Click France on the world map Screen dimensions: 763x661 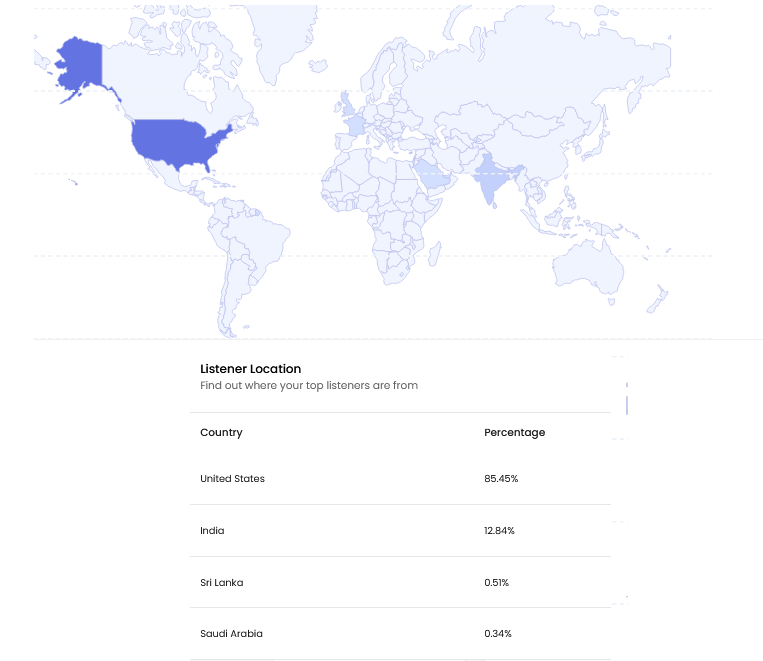(356, 126)
